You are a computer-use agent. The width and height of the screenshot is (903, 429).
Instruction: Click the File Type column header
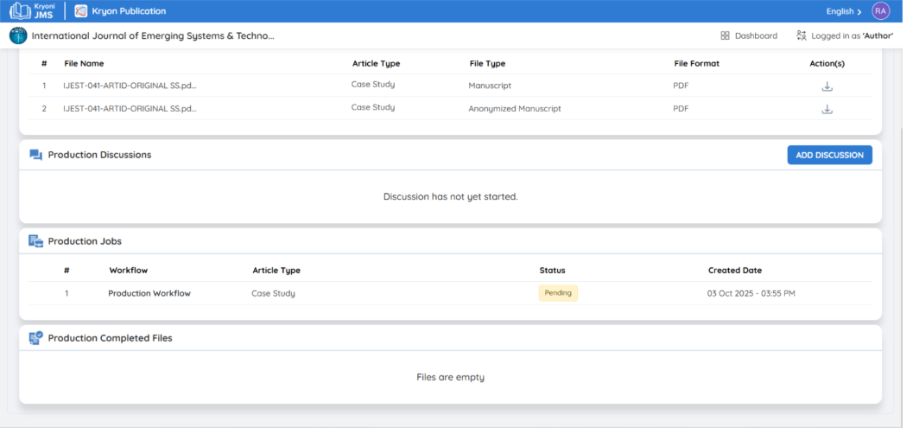[x=487, y=63]
